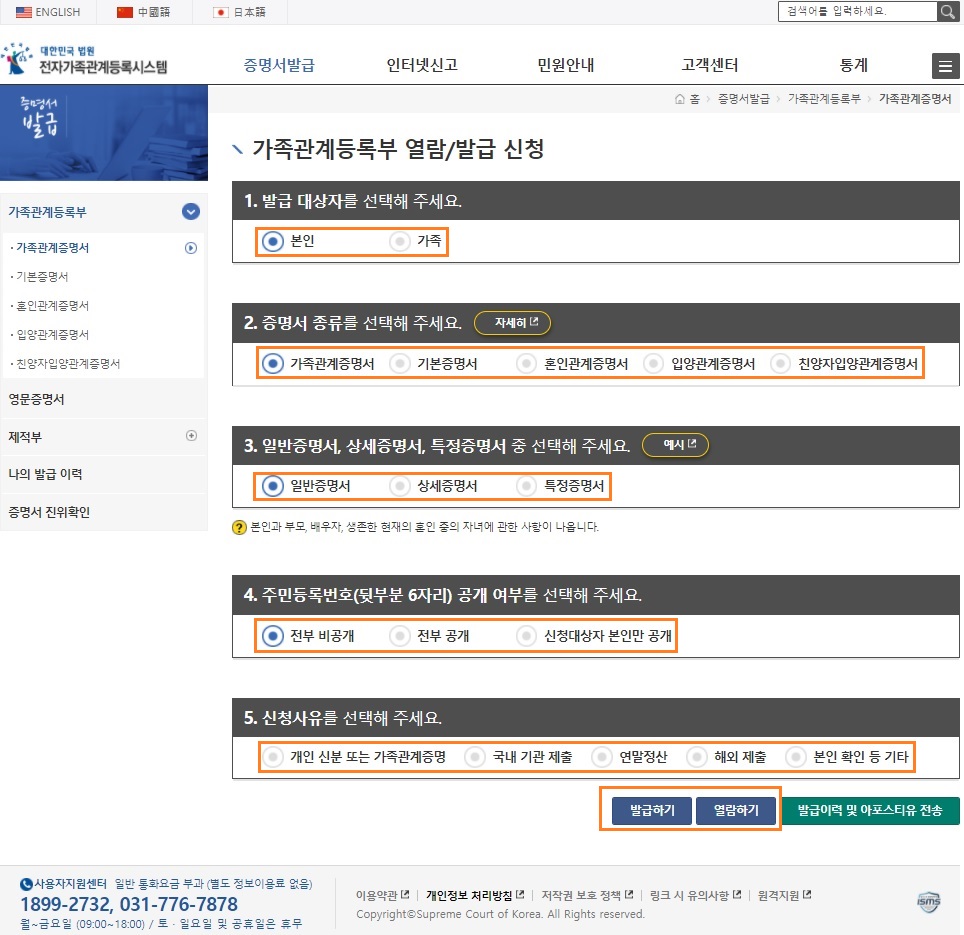Viewport: 964px width, 935px height.
Task: Open 링크 시 유의사항 footer link
Action: tap(695, 896)
